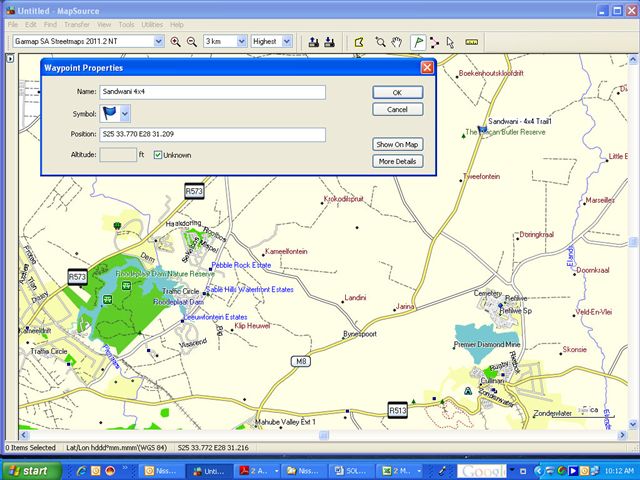The width and height of the screenshot is (640, 480).
Task: Click the More Details button
Action: click(398, 161)
